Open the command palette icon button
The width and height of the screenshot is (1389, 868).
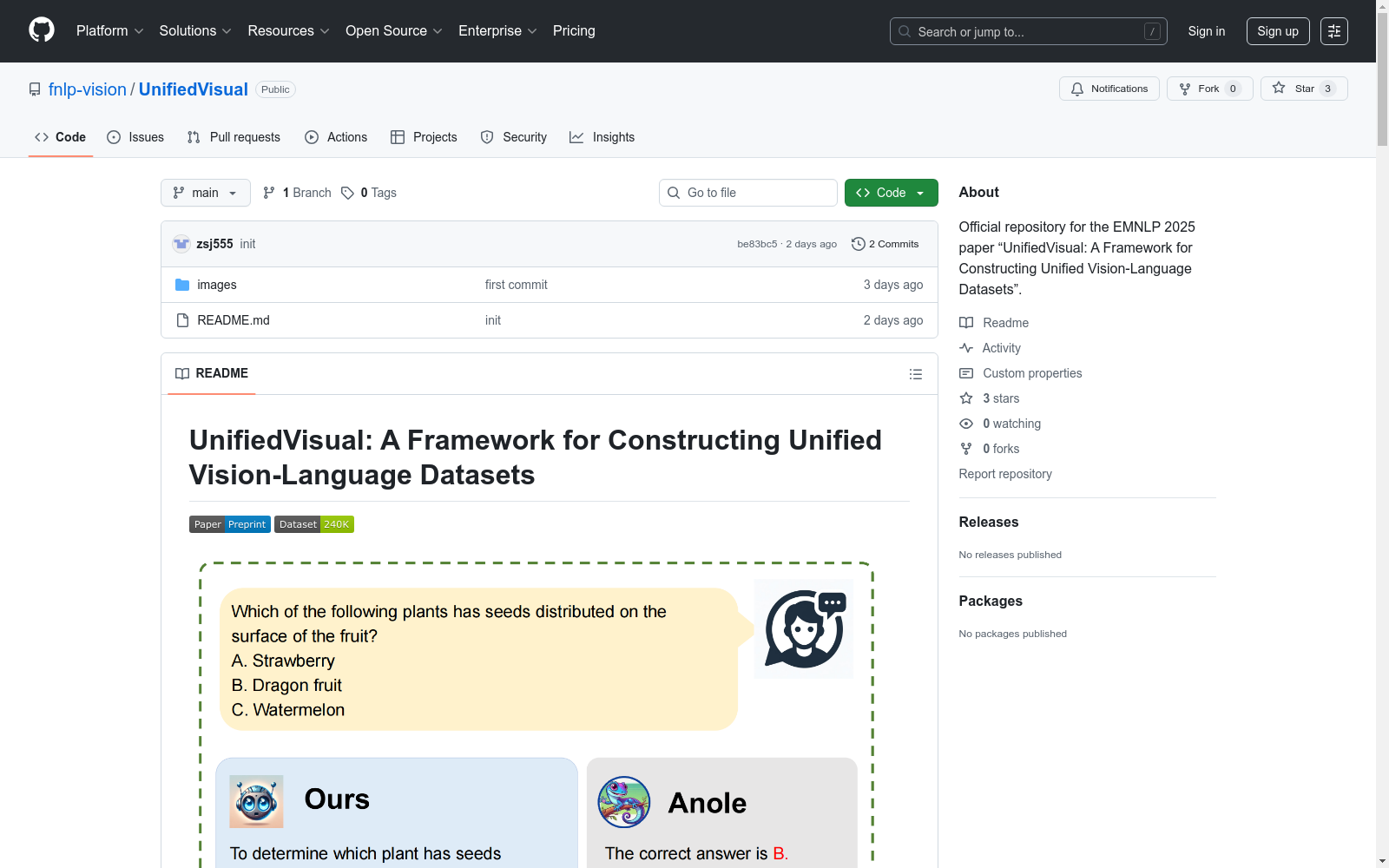point(1334,31)
